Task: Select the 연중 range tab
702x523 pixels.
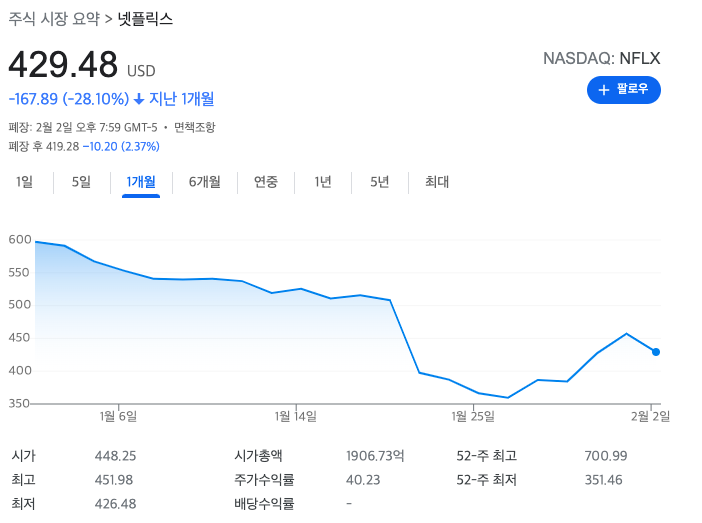Action: click(266, 182)
